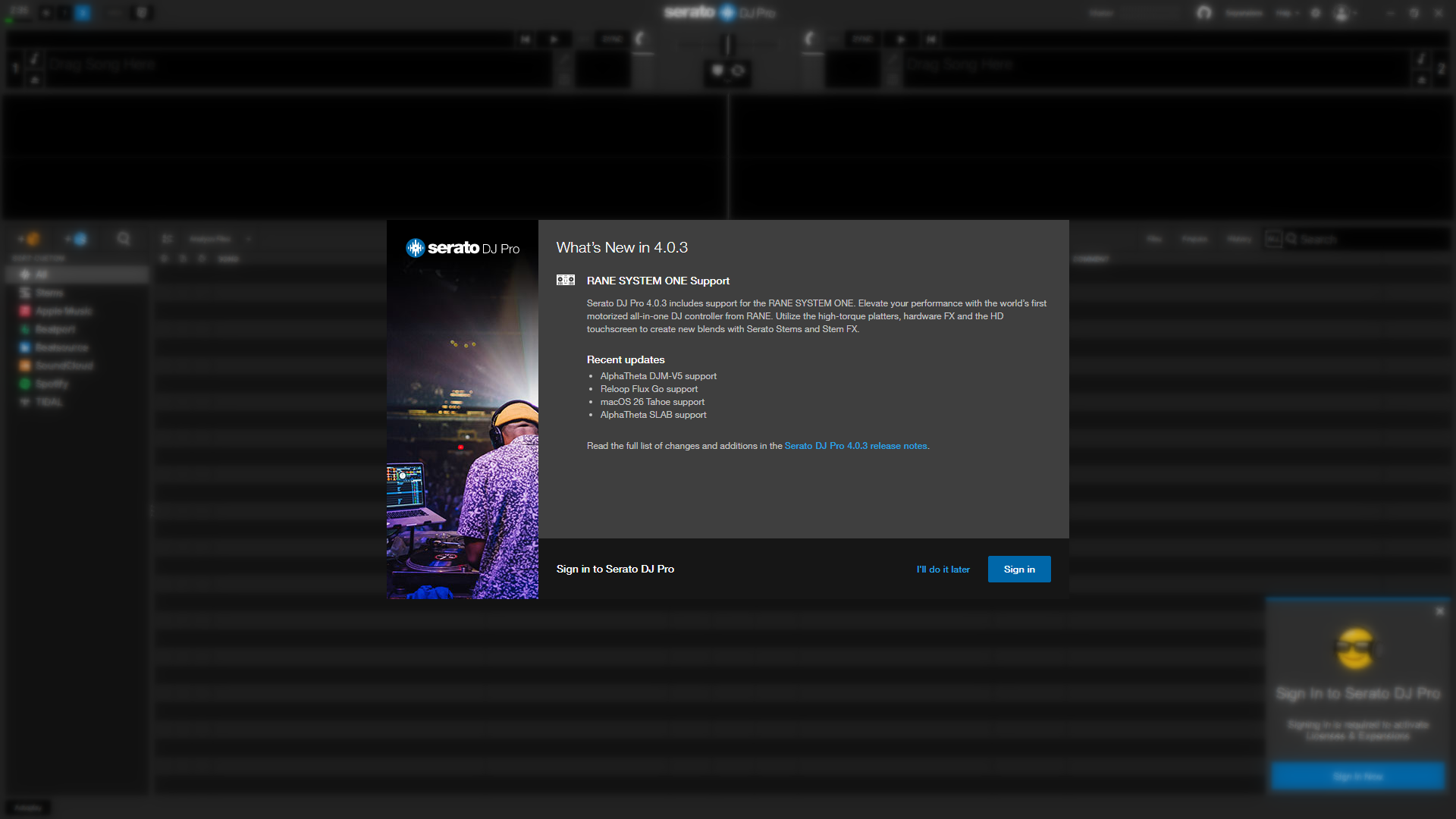Screen dimensions: 1456x819
Task: Click 'AlphaTheta SLAB support' bullet
Action: pos(654,415)
